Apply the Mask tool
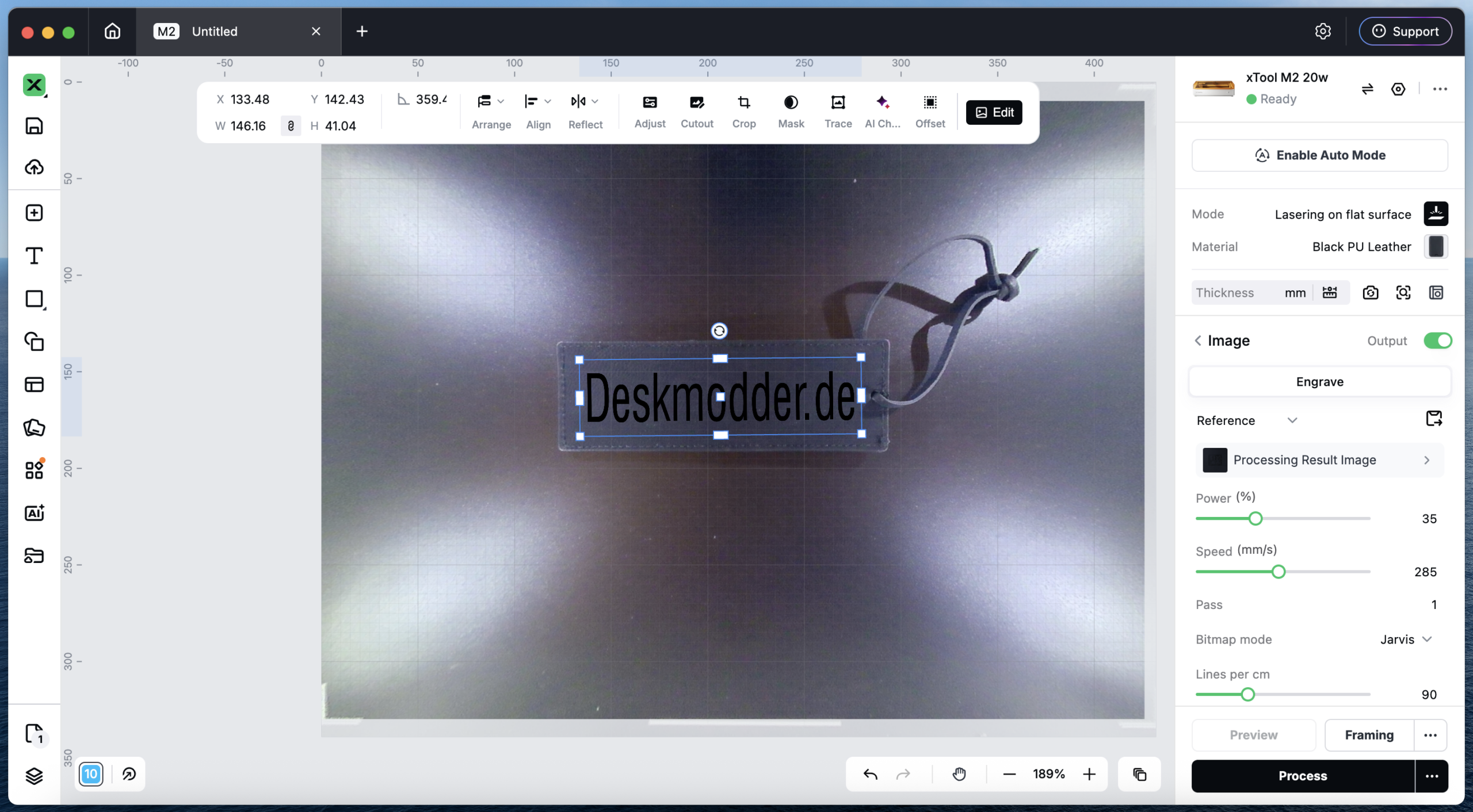The width and height of the screenshot is (1473, 812). point(791,112)
